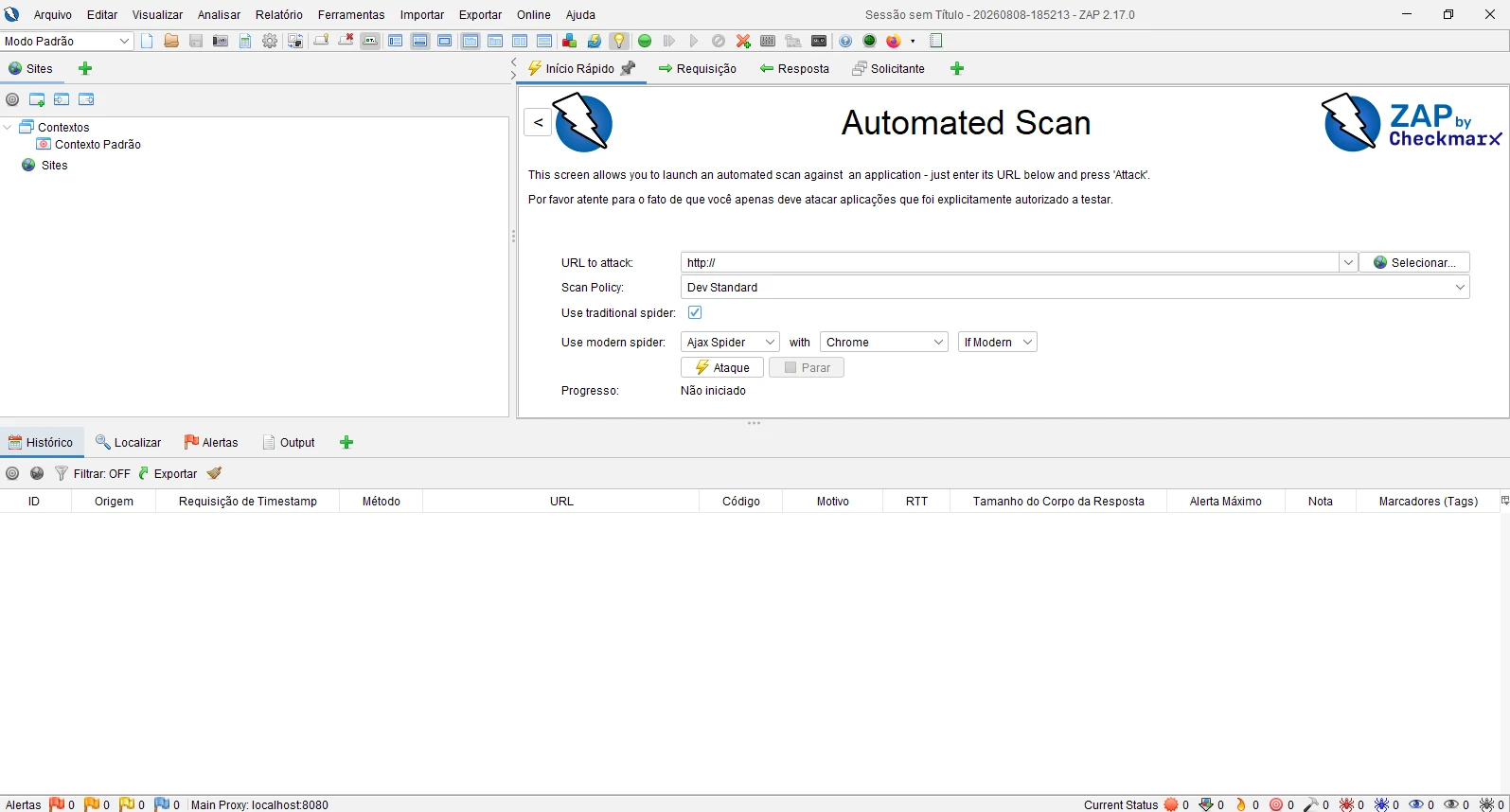Screen dimensions: 1510x812
Task: Toggle the link-with-Sites globe icon in History toolbar
Action: click(x=37, y=473)
